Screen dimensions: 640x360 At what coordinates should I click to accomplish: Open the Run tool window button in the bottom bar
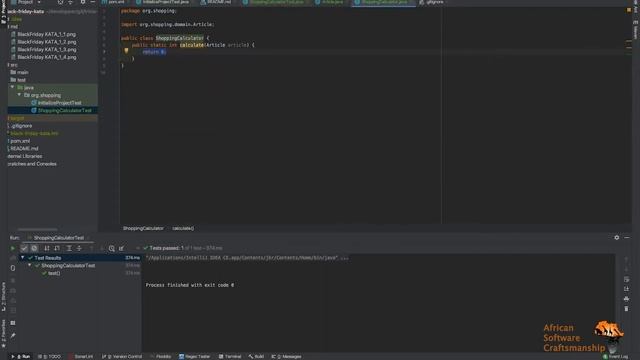tap(21, 356)
